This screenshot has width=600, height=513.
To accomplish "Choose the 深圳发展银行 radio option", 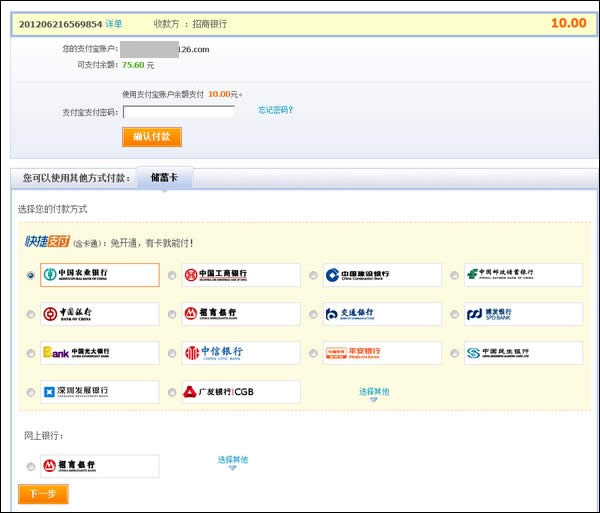I will (x=31, y=392).
